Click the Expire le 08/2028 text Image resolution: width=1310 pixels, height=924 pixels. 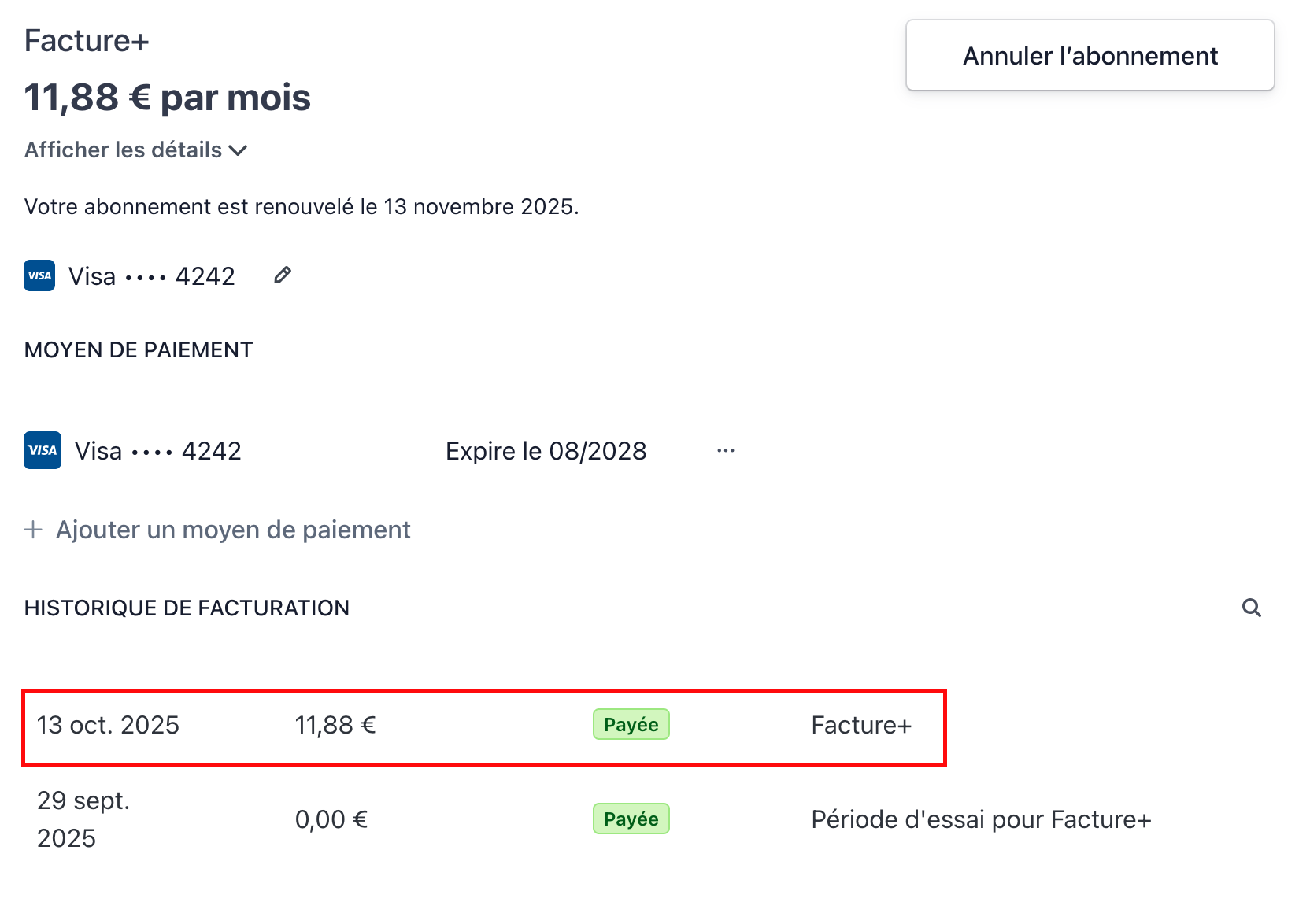546,451
